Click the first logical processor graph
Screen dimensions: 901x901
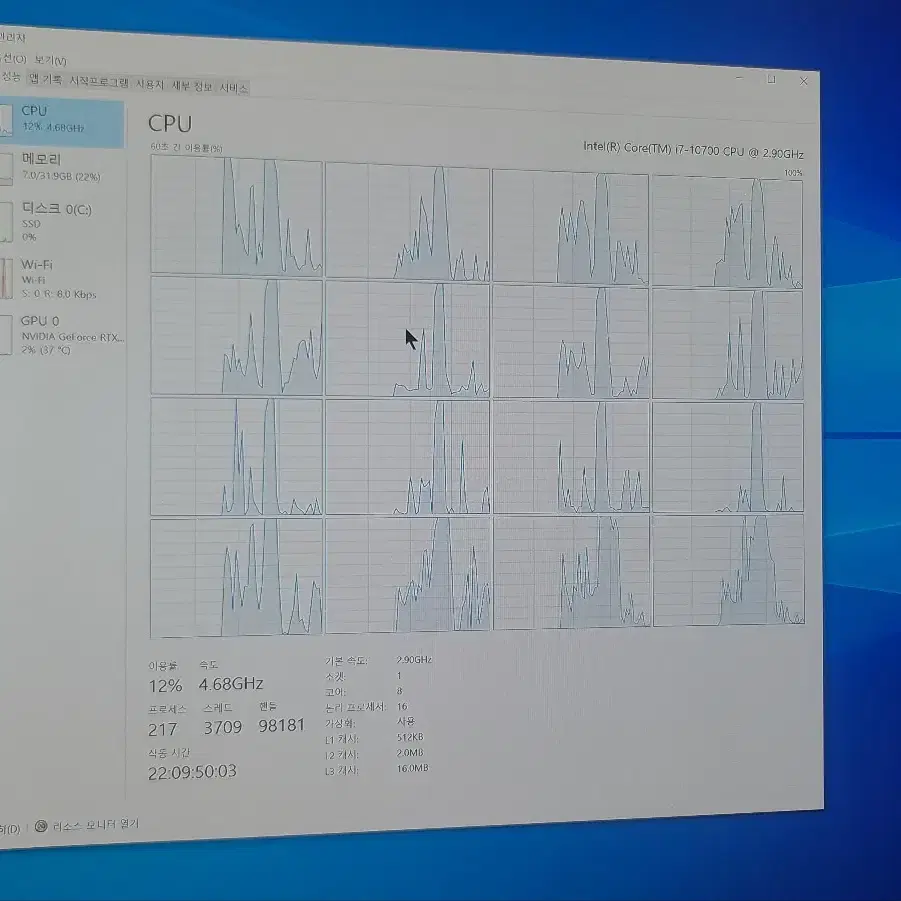236,215
